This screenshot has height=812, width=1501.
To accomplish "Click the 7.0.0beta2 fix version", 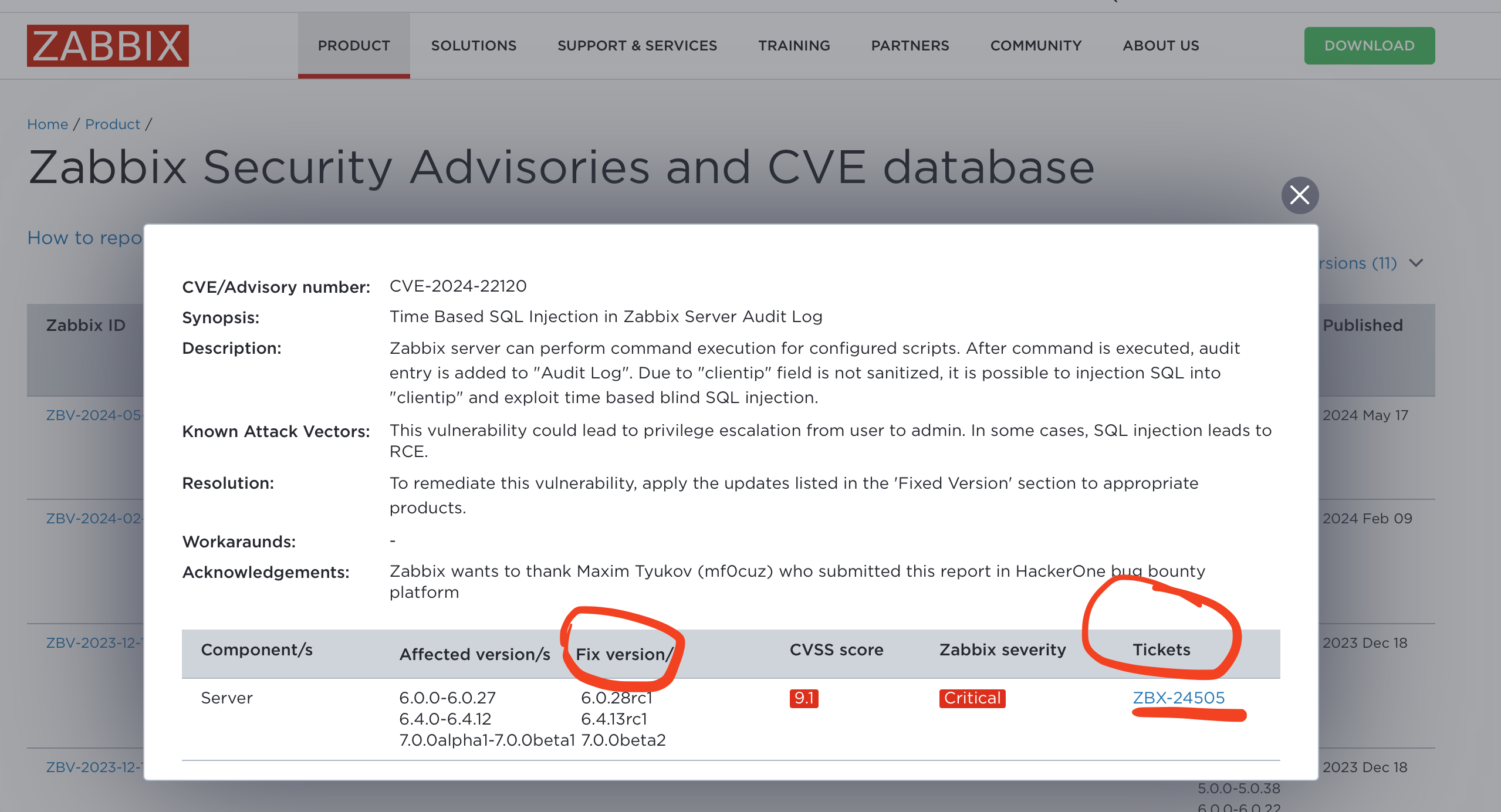I will pos(623,740).
